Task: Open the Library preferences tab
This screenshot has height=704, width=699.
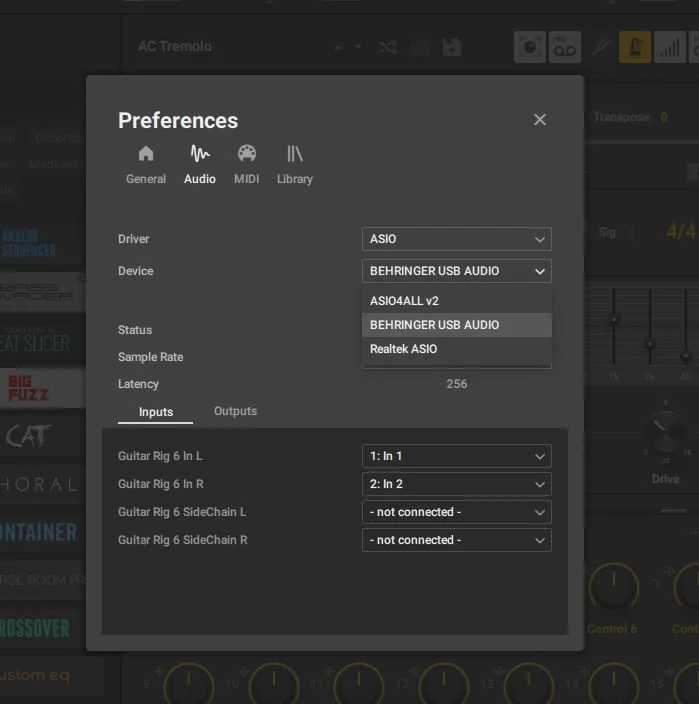Action: pos(295,164)
